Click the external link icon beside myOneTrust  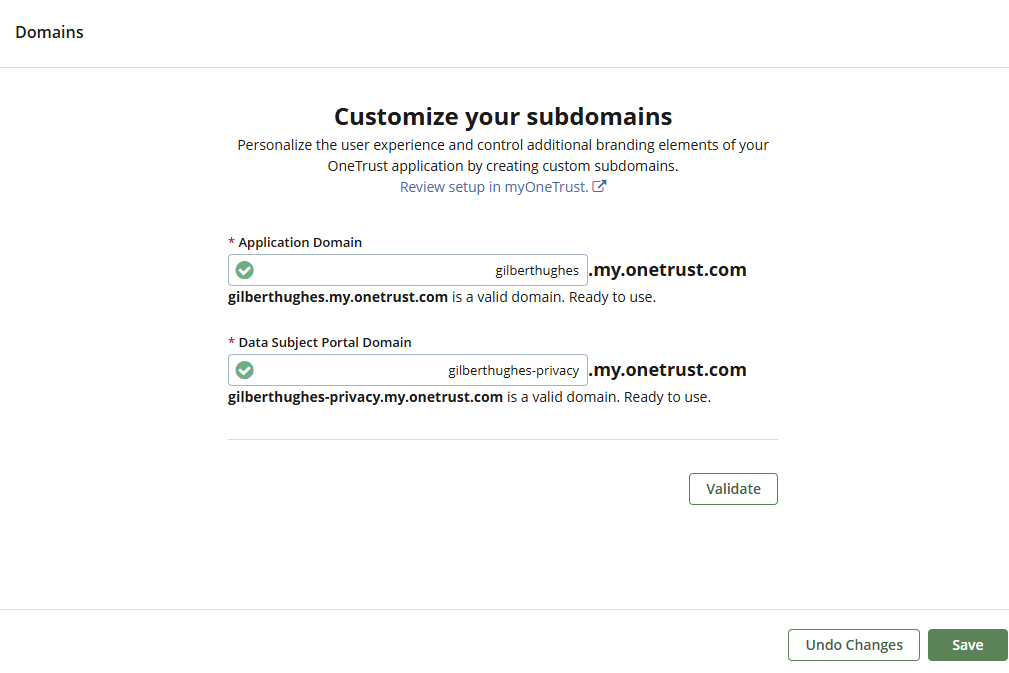point(599,187)
